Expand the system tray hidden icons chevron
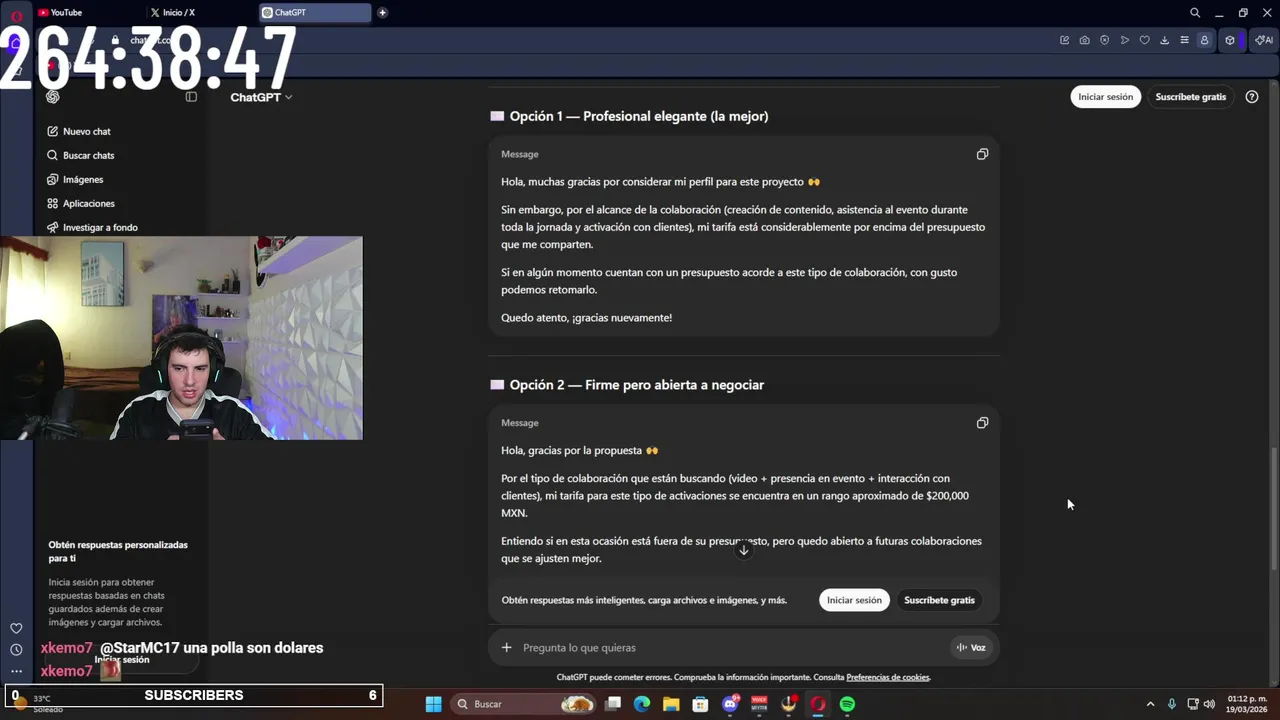 coord(1150,704)
